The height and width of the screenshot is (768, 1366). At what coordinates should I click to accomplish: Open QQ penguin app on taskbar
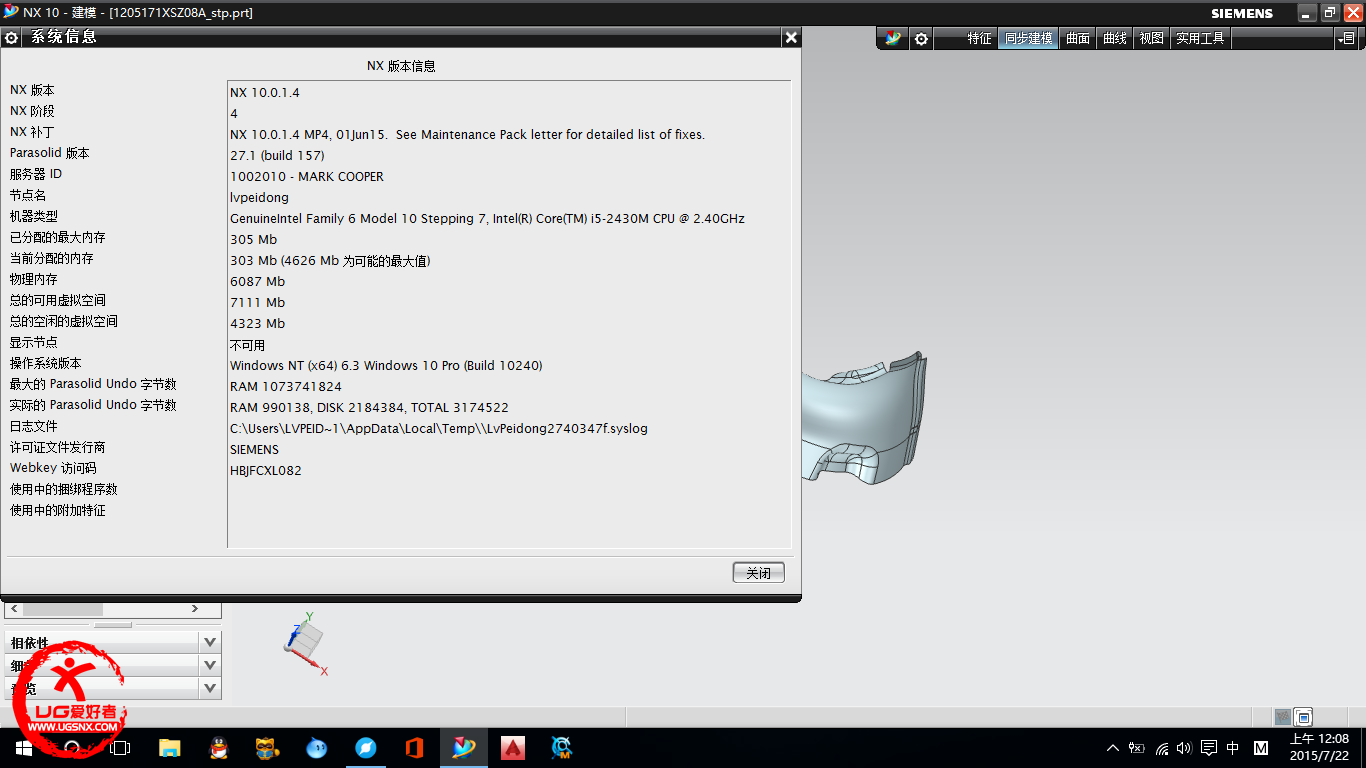click(x=218, y=748)
